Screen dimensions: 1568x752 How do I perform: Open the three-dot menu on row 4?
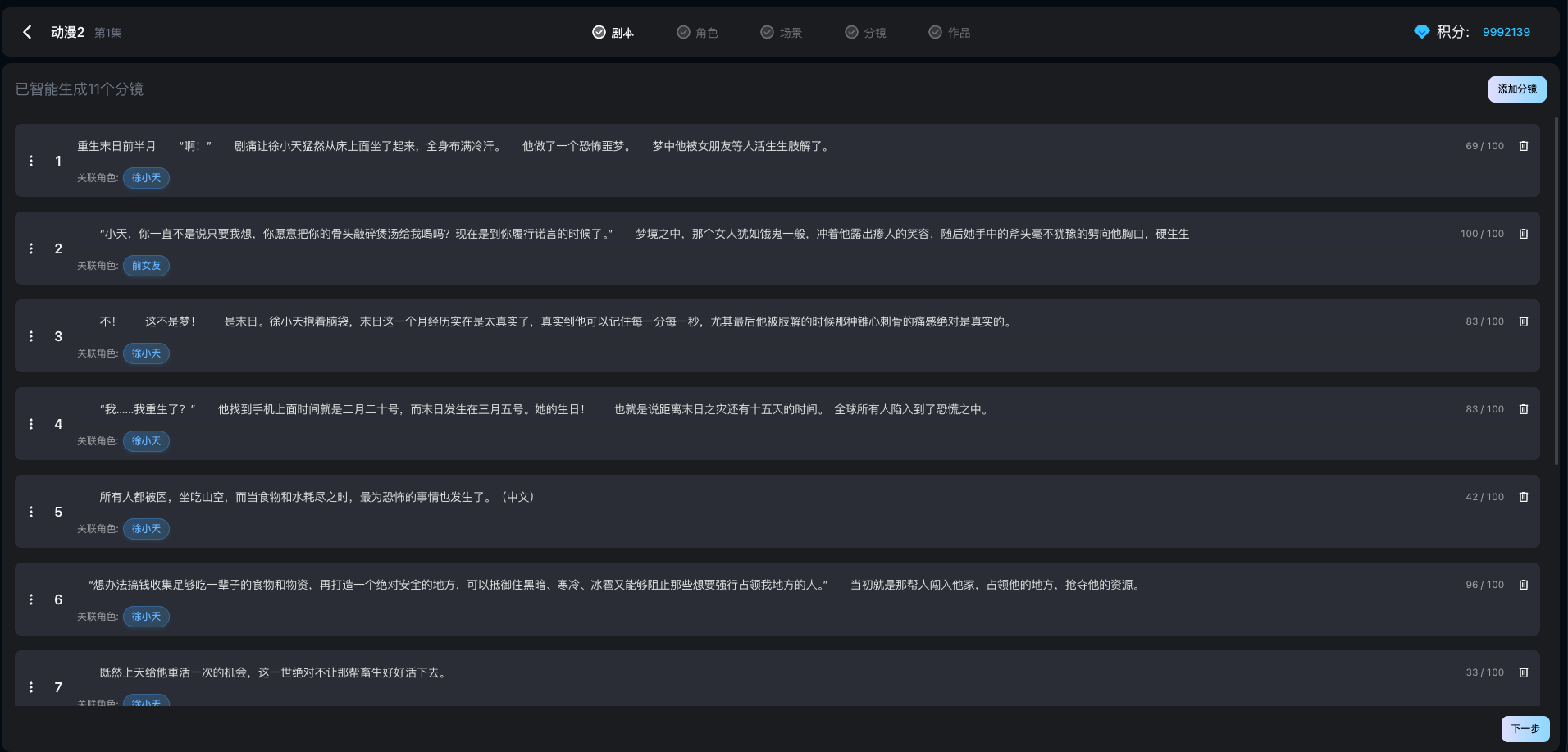[31, 424]
